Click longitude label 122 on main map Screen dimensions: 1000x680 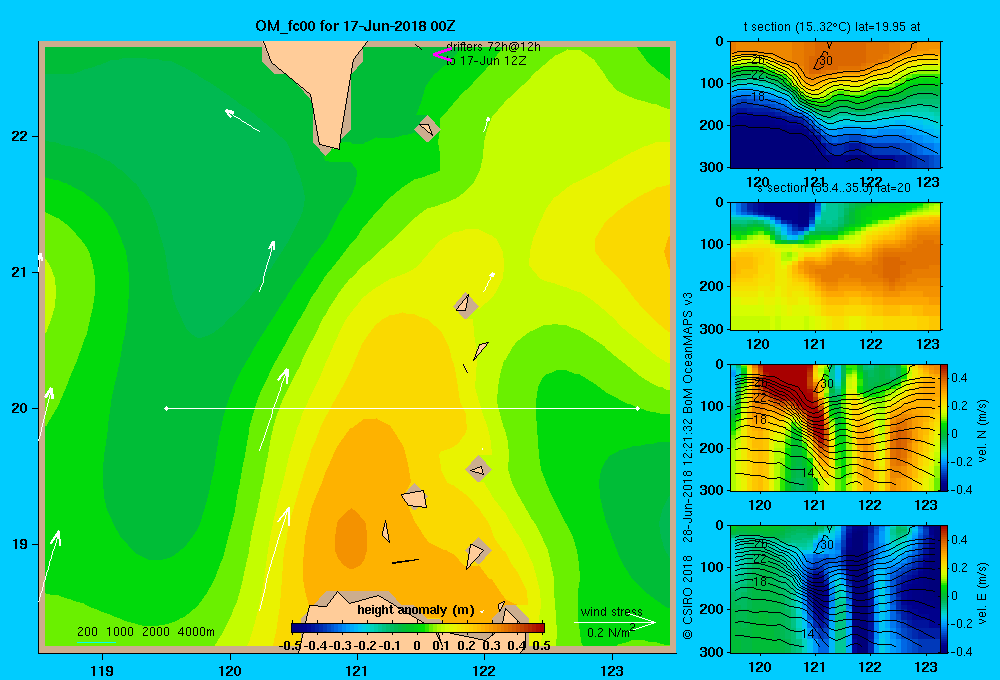[x=484, y=671]
